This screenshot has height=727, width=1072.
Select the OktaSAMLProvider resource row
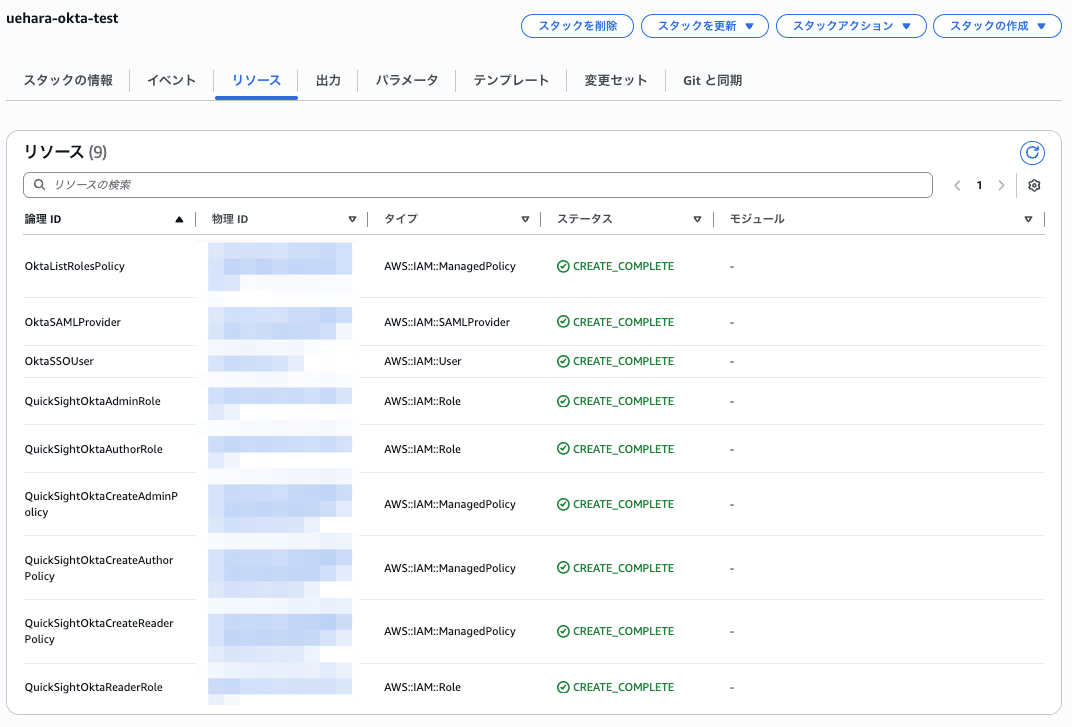73,322
